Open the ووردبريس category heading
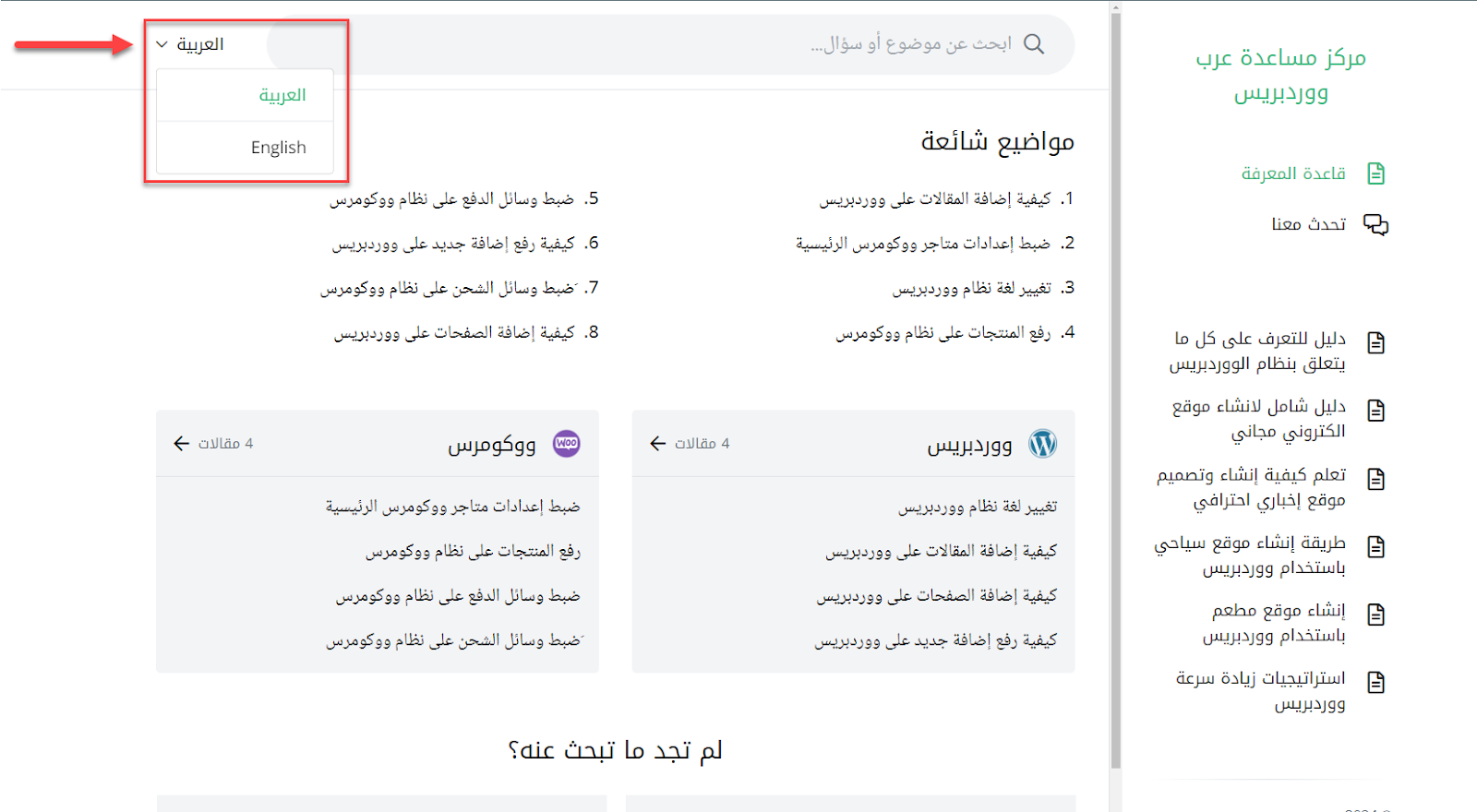 [969, 445]
